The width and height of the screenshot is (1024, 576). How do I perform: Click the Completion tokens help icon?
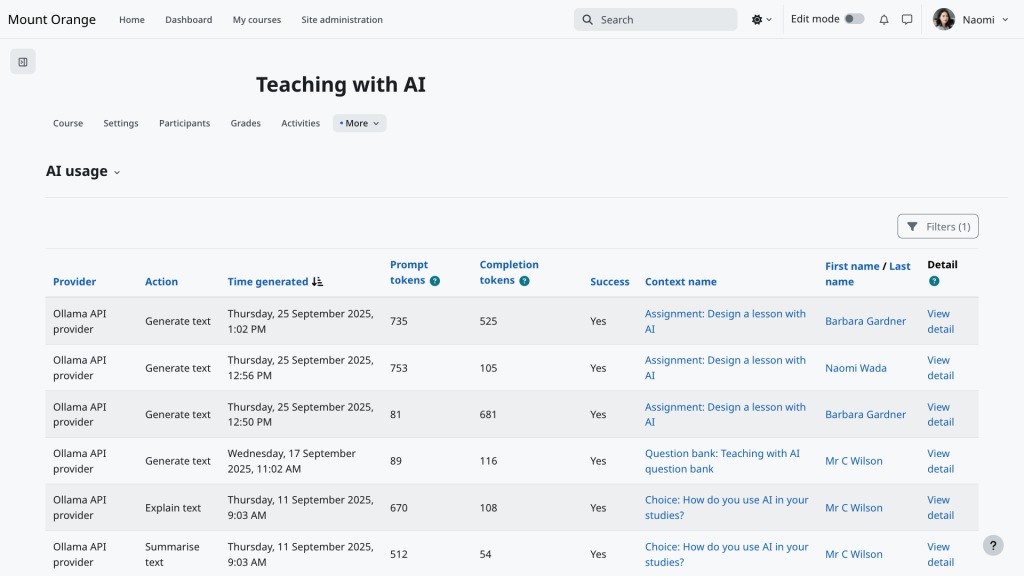pyautogui.click(x=524, y=281)
